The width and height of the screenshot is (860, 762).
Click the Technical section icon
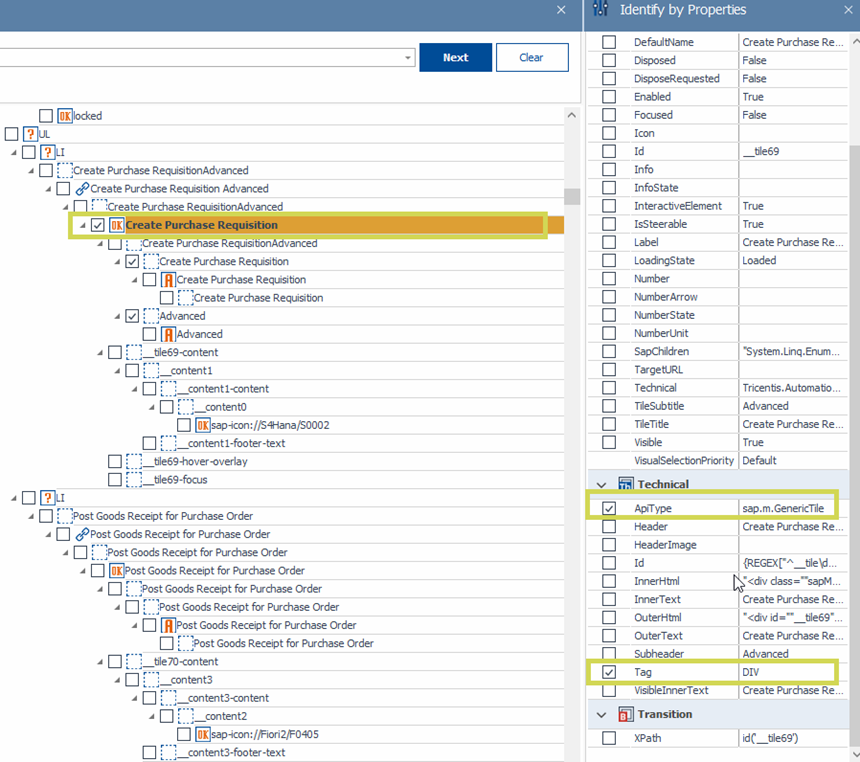[x=625, y=484]
